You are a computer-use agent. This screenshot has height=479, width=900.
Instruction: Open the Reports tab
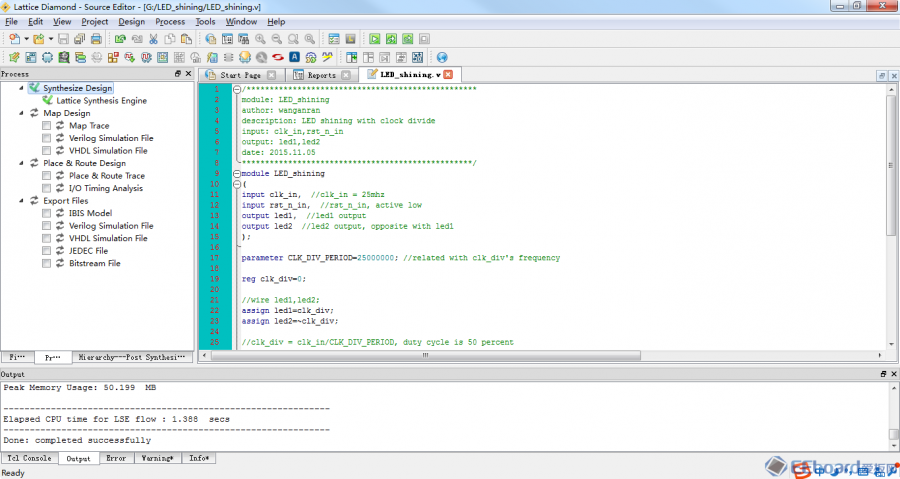coord(321,75)
